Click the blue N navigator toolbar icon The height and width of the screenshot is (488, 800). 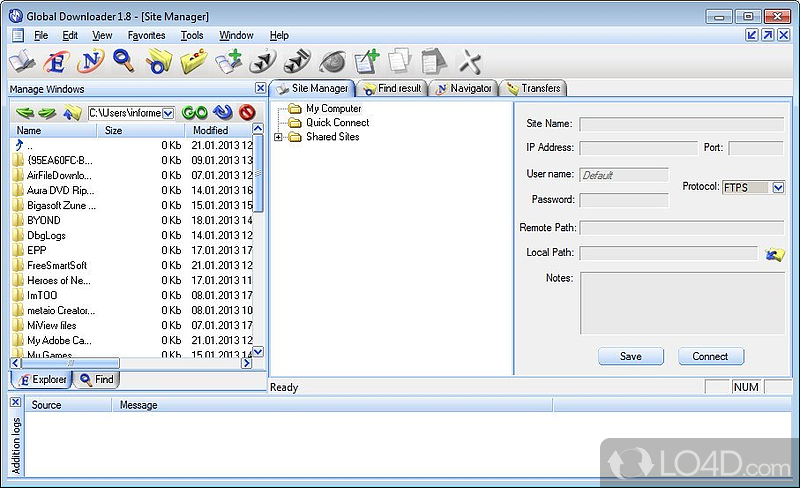(x=90, y=62)
